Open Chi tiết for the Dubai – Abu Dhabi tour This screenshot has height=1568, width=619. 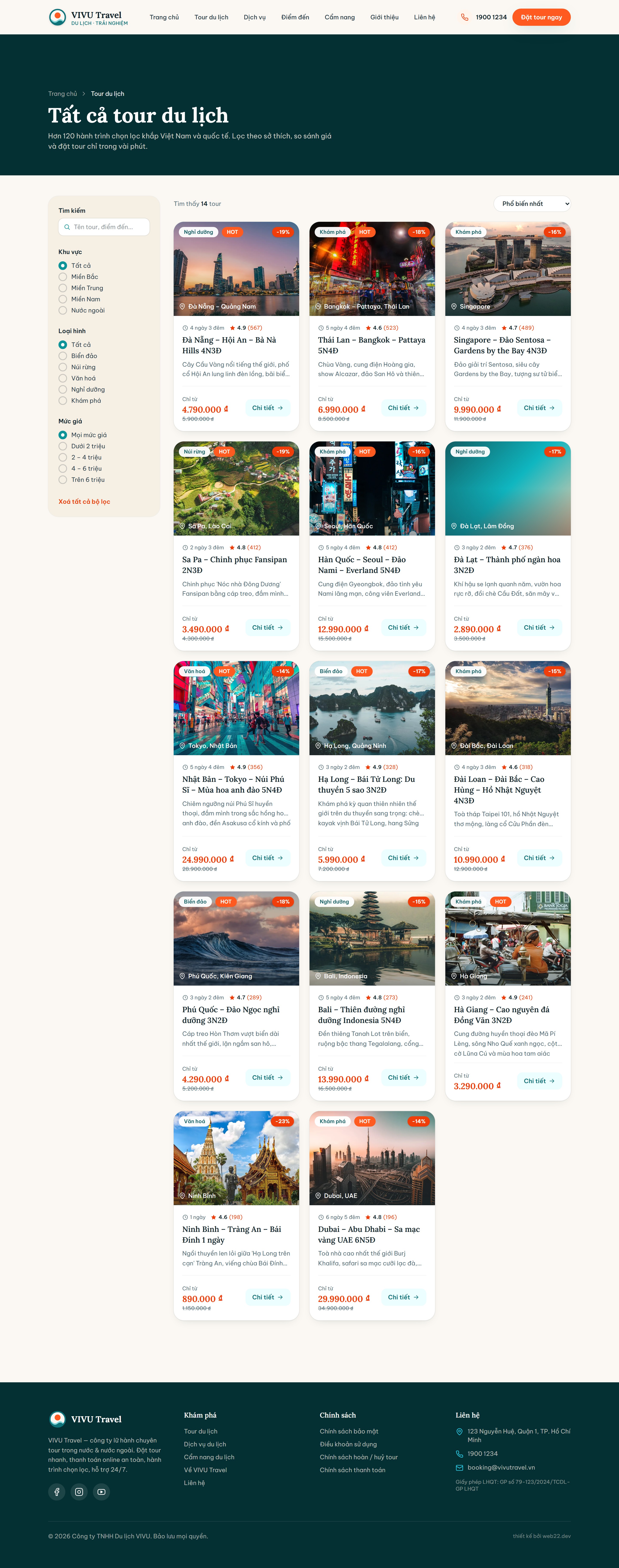(x=404, y=1297)
